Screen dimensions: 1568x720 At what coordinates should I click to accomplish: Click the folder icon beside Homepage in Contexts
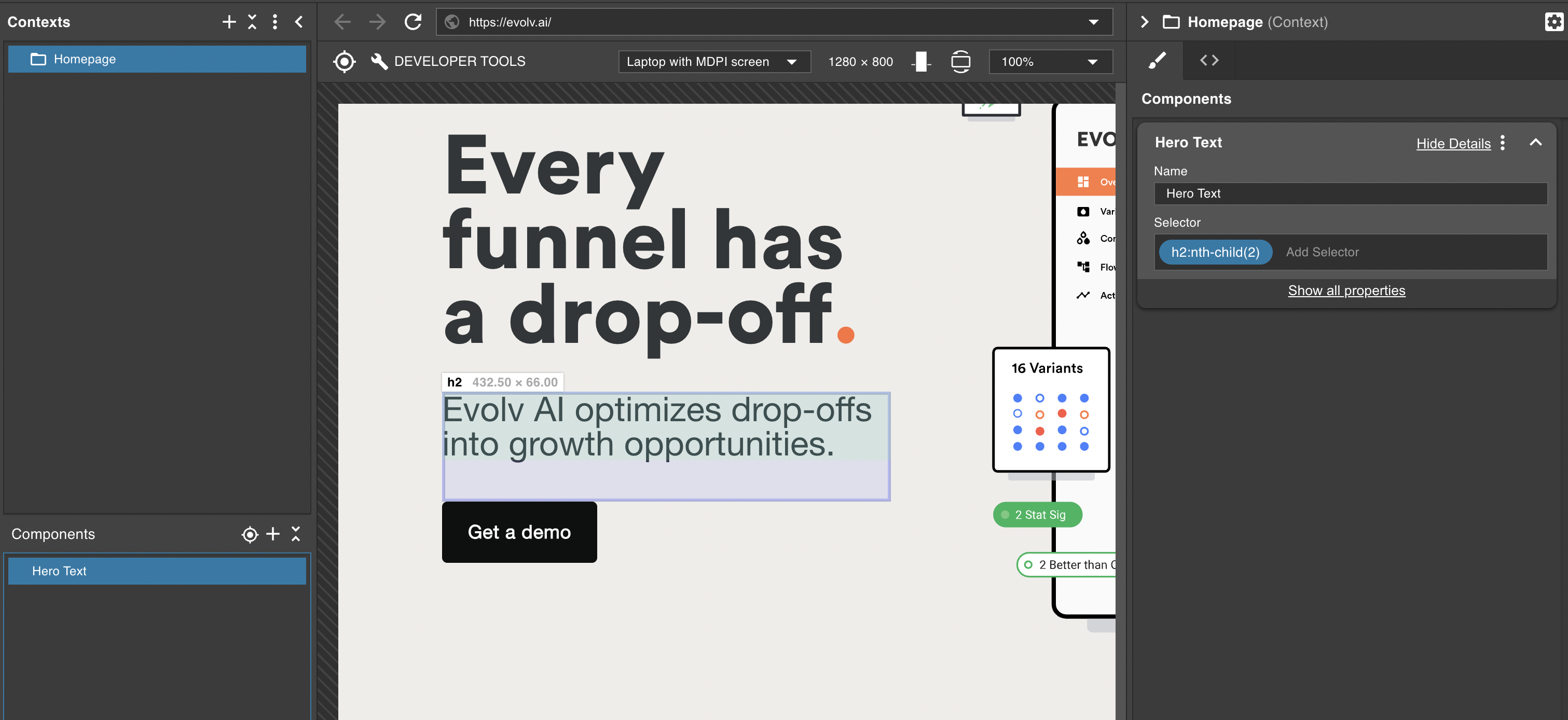(x=38, y=59)
